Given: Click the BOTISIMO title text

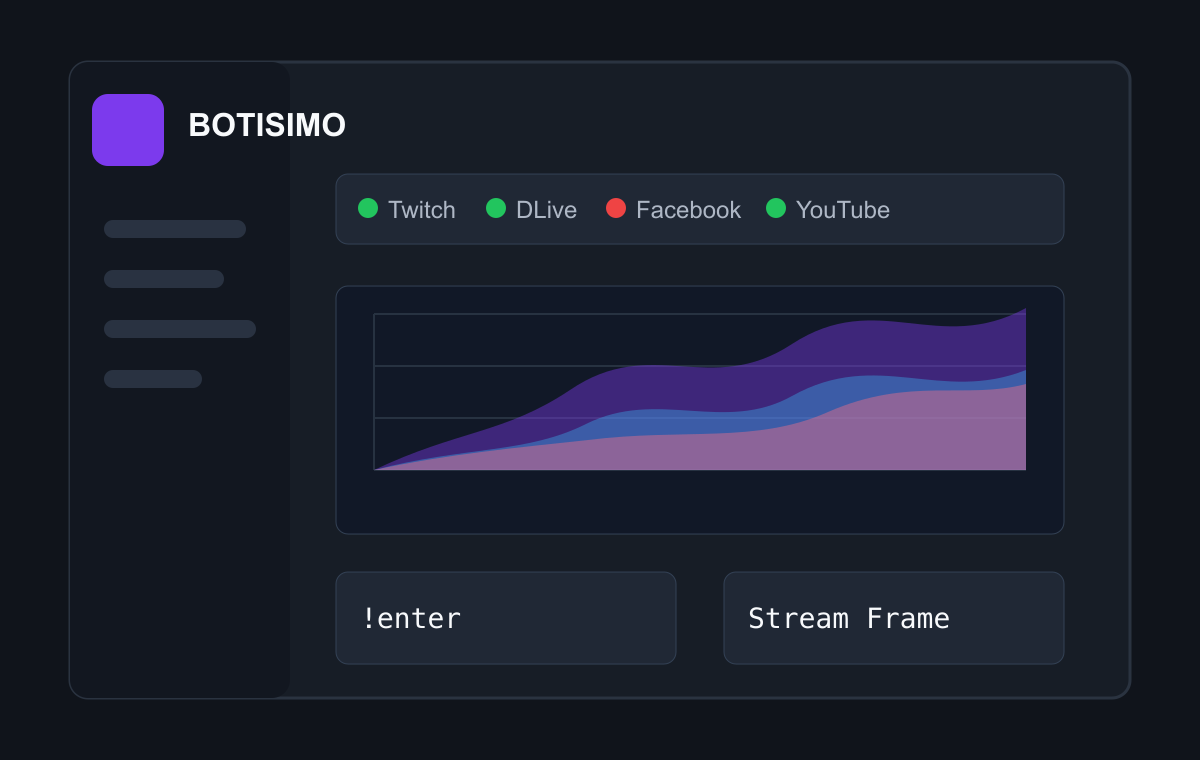Looking at the screenshot, I should tap(267, 126).
